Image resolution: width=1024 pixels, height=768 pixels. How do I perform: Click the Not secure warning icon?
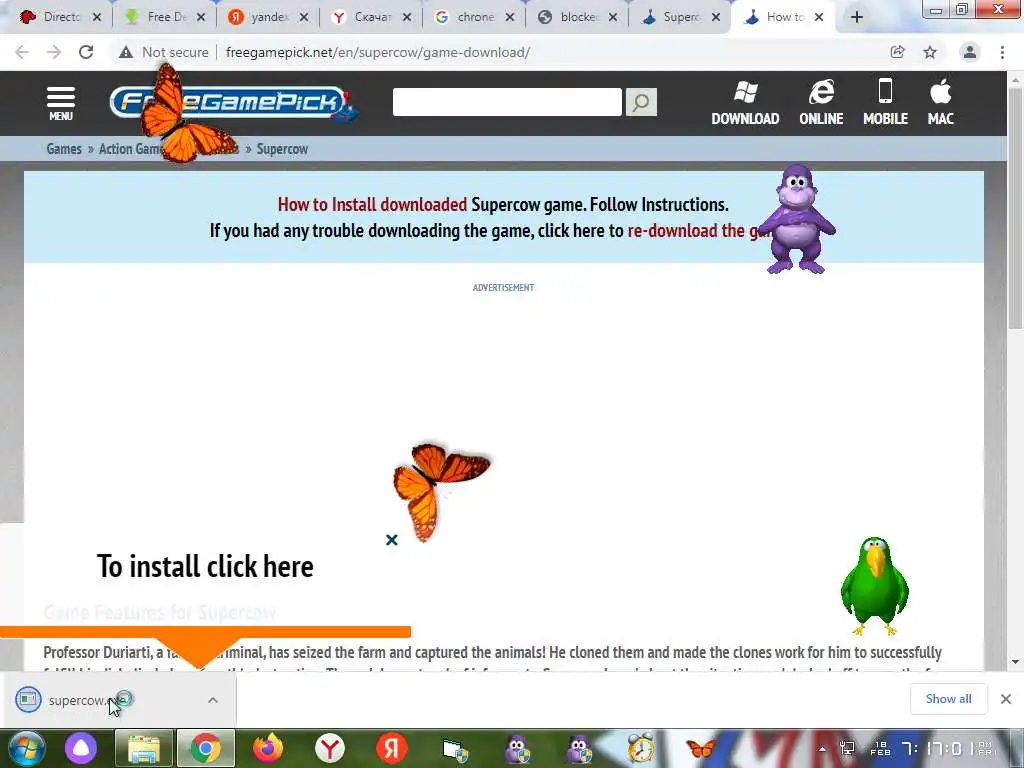(126, 52)
